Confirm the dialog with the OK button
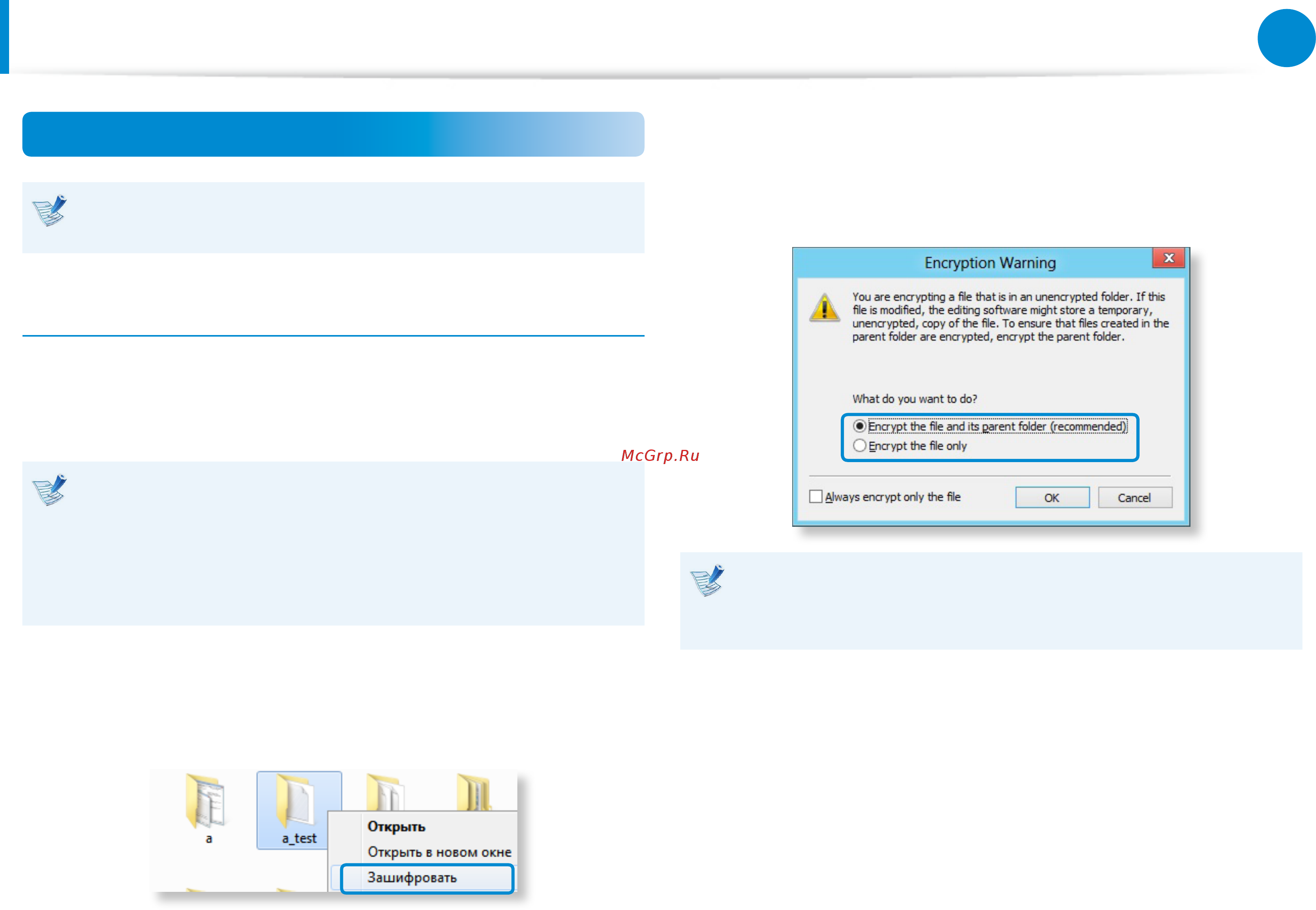The image size is (1316, 910). 1052,498
